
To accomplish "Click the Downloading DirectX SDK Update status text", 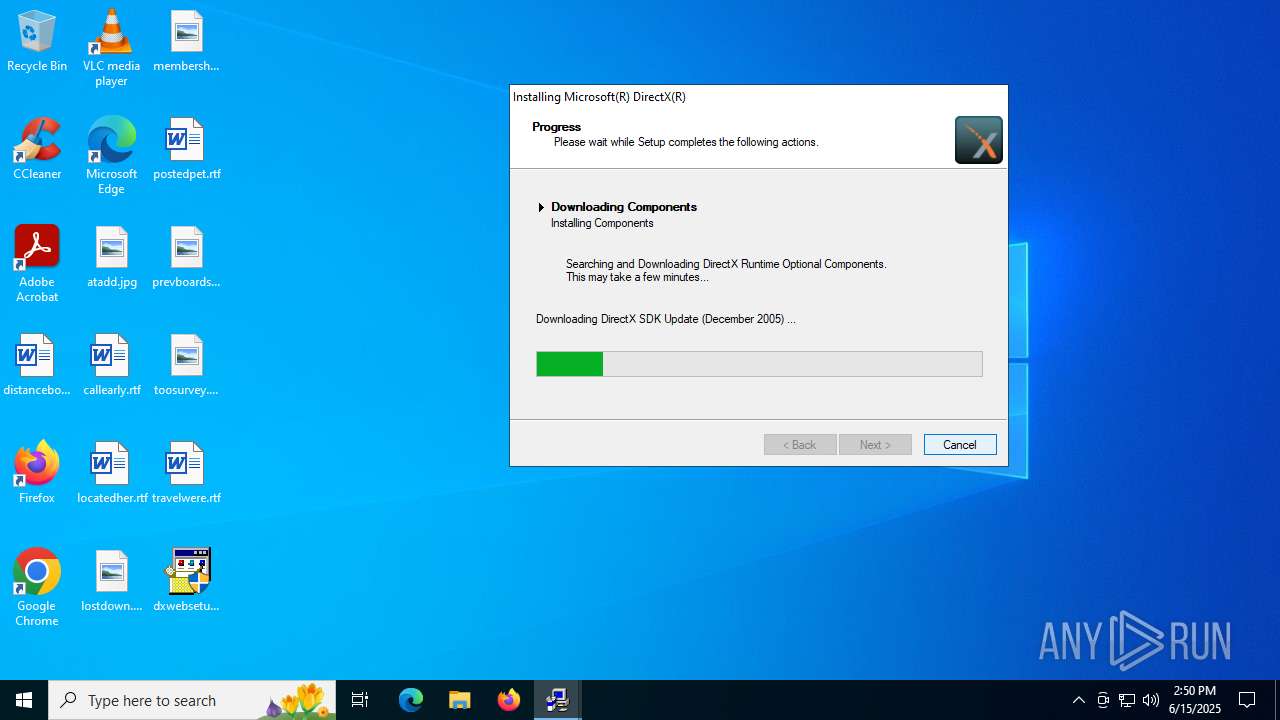I will 666,319.
